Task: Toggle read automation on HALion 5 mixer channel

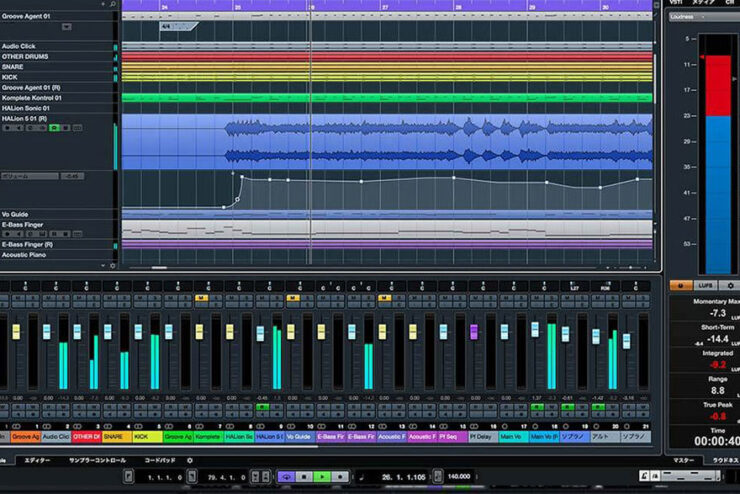Action: [x=262, y=407]
